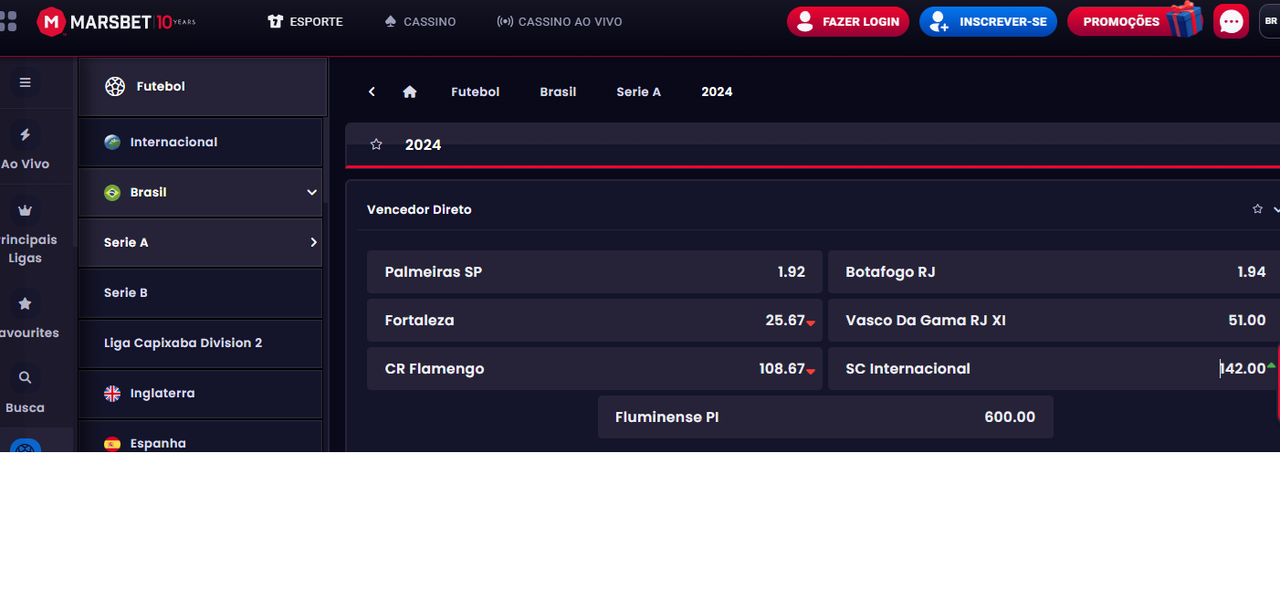The height and width of the screenshot is (592, 1280).
Task: Click the promotions gift box icon
Action: [x=1185, y=19]
